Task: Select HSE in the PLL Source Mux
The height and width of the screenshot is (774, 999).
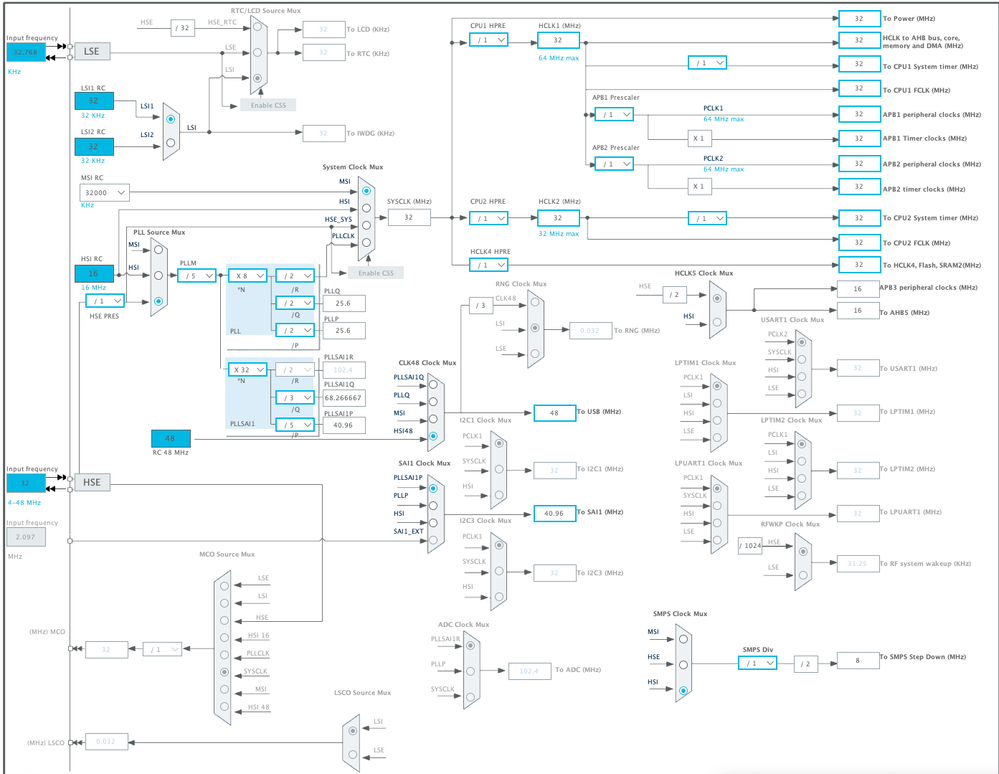Action: (x=158, y=301)
